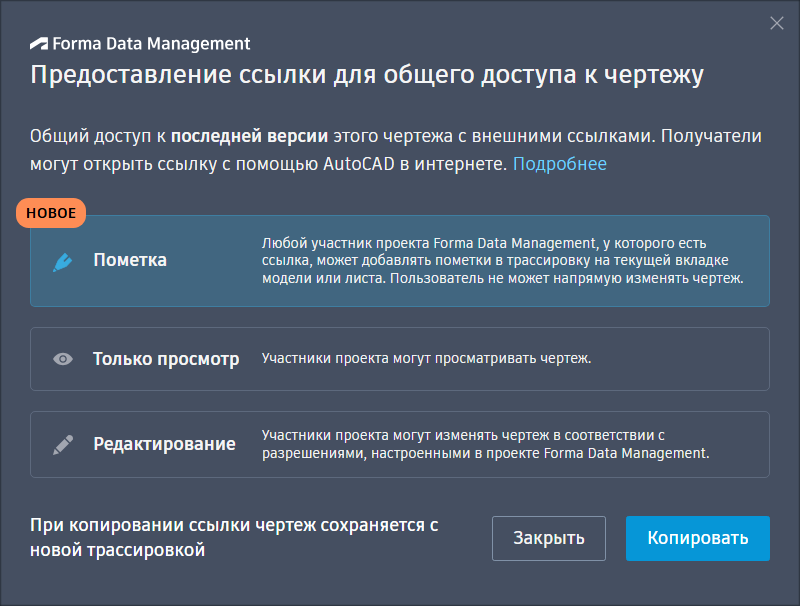
Task: Click the 'Forma Data Management' header text
Action: pos(151,44)
